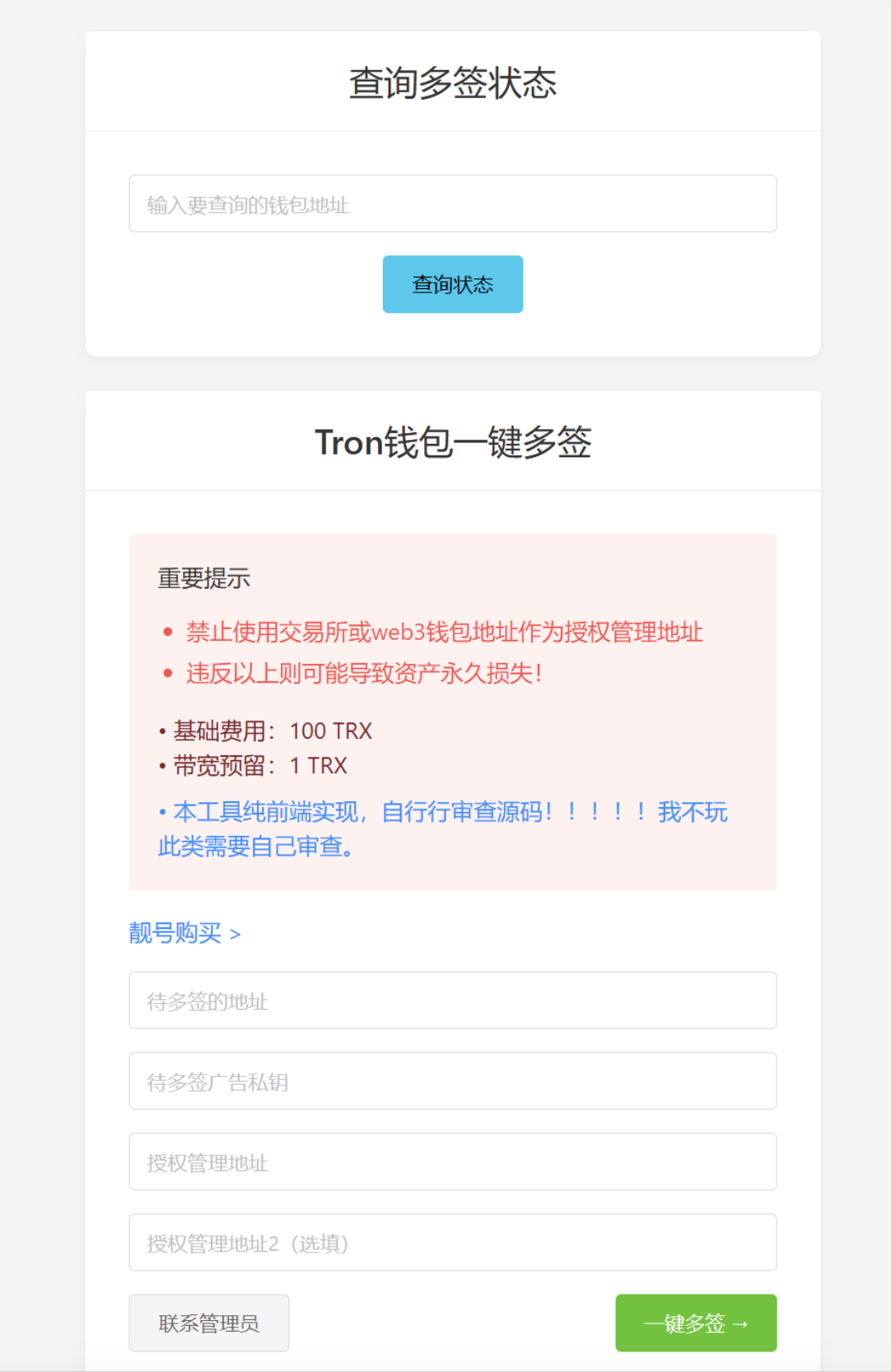The height and width of the screenshot is (1372, 891).
Task: Click the 查询多签状态 page title
Action: pyautogui.click(x=452, y=81)
